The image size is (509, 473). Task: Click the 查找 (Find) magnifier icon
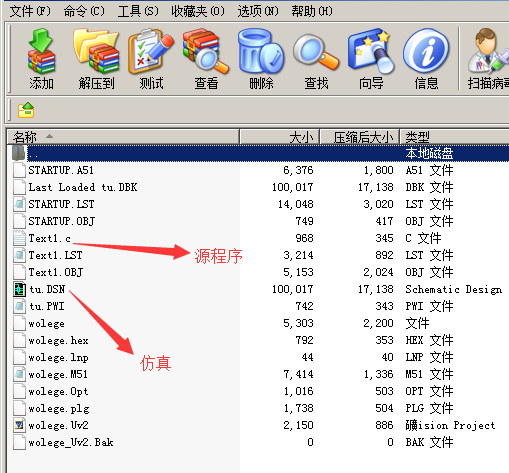[316, 59]
